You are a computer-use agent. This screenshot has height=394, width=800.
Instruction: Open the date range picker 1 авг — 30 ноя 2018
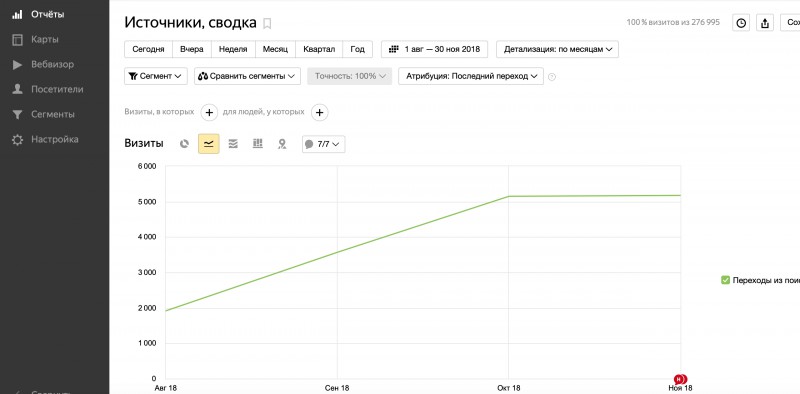(434, 50)
